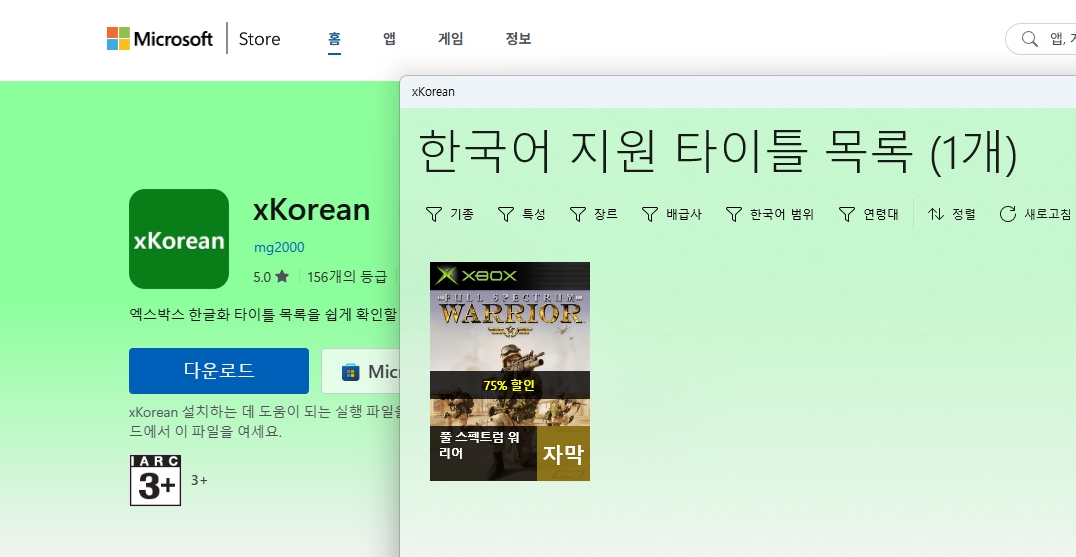Expand the 한국어 범위 filter

[x=769, y=214]
